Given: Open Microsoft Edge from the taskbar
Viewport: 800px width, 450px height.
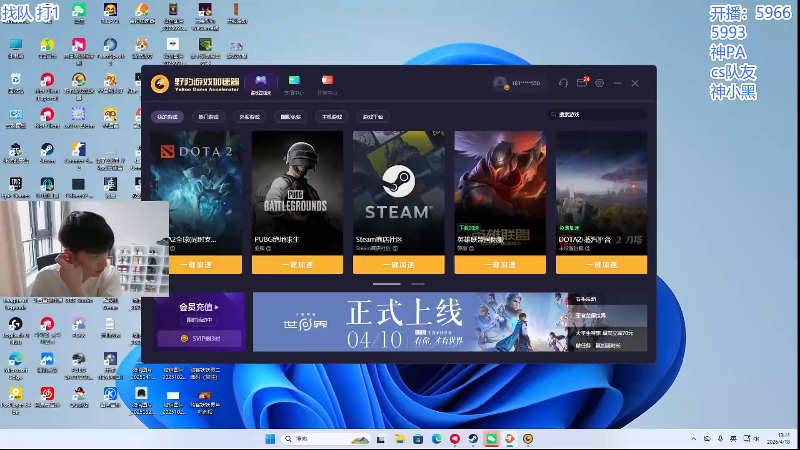Looking at the screenshot, I should (x=436, y=439).
